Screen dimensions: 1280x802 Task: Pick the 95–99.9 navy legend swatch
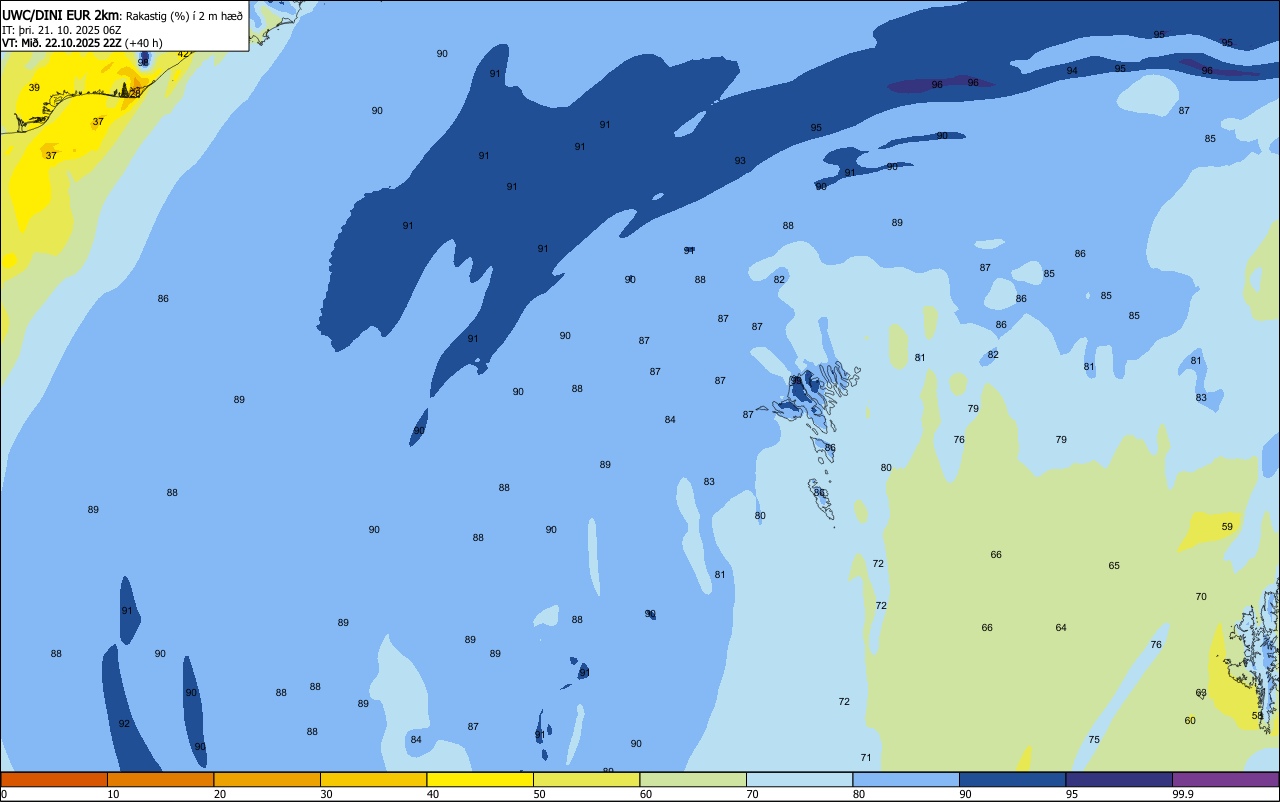1119,779
